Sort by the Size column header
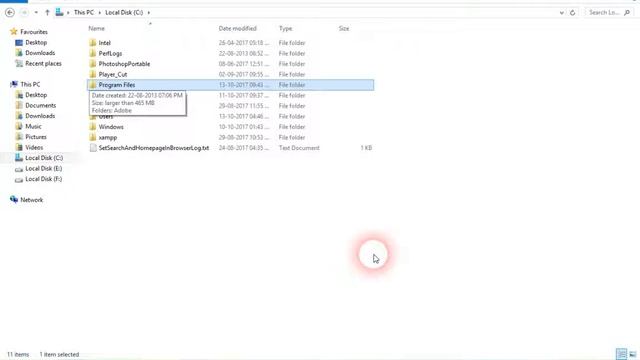 point(344,29)
